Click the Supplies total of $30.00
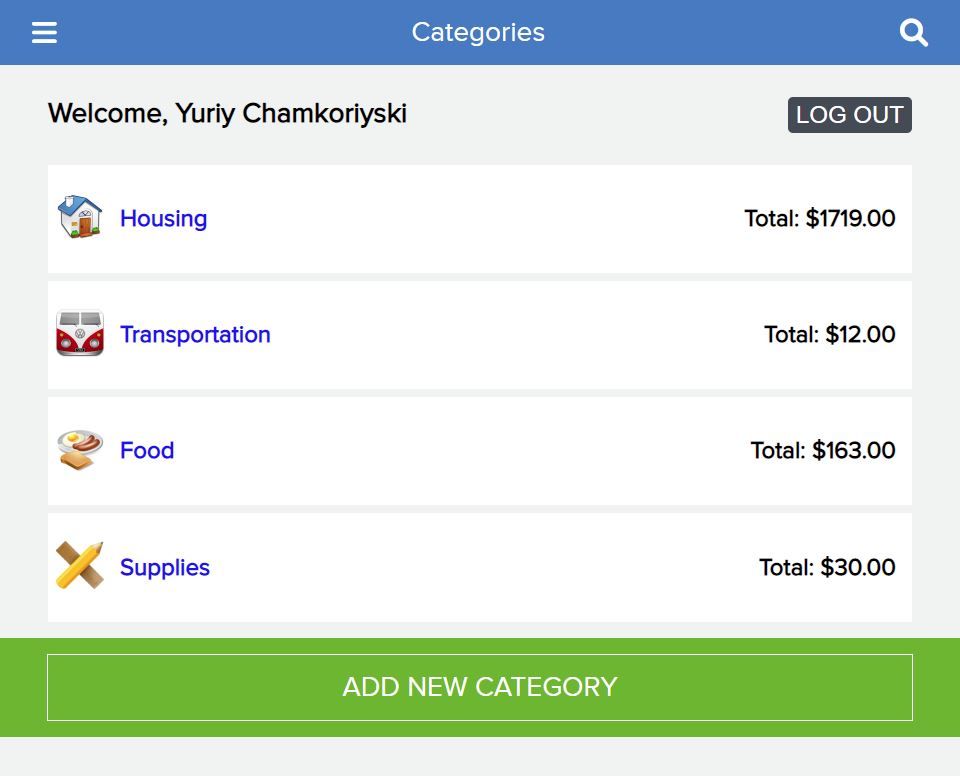This screenshot has height=776, width=960. coord(826,568)
